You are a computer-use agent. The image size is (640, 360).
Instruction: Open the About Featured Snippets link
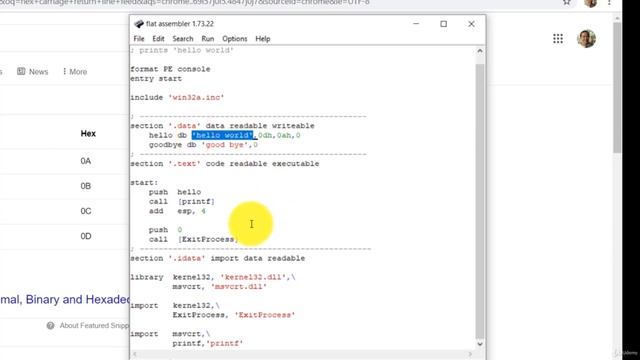pyautogui.click(x=94, y=325)
